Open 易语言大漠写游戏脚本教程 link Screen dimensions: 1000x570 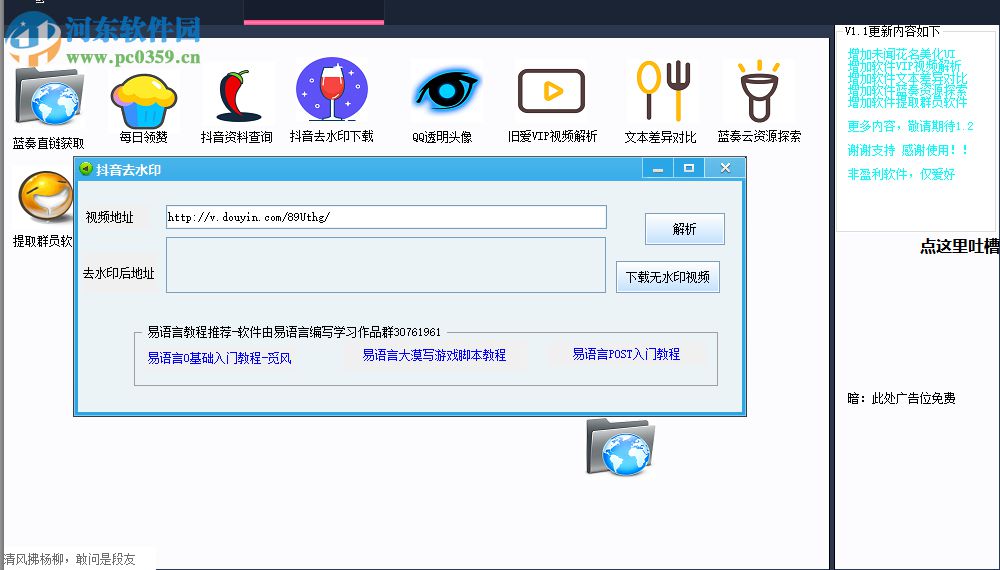(x=434, y=355)
